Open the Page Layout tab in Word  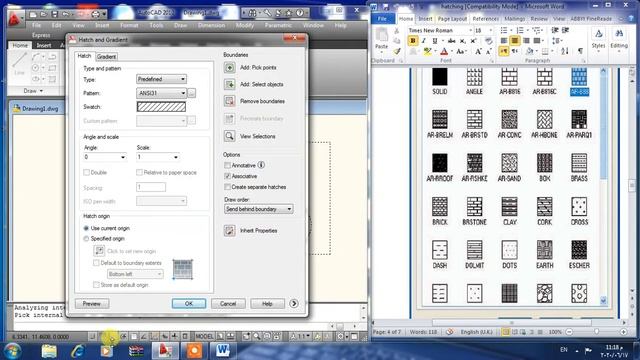coord(452,19)
